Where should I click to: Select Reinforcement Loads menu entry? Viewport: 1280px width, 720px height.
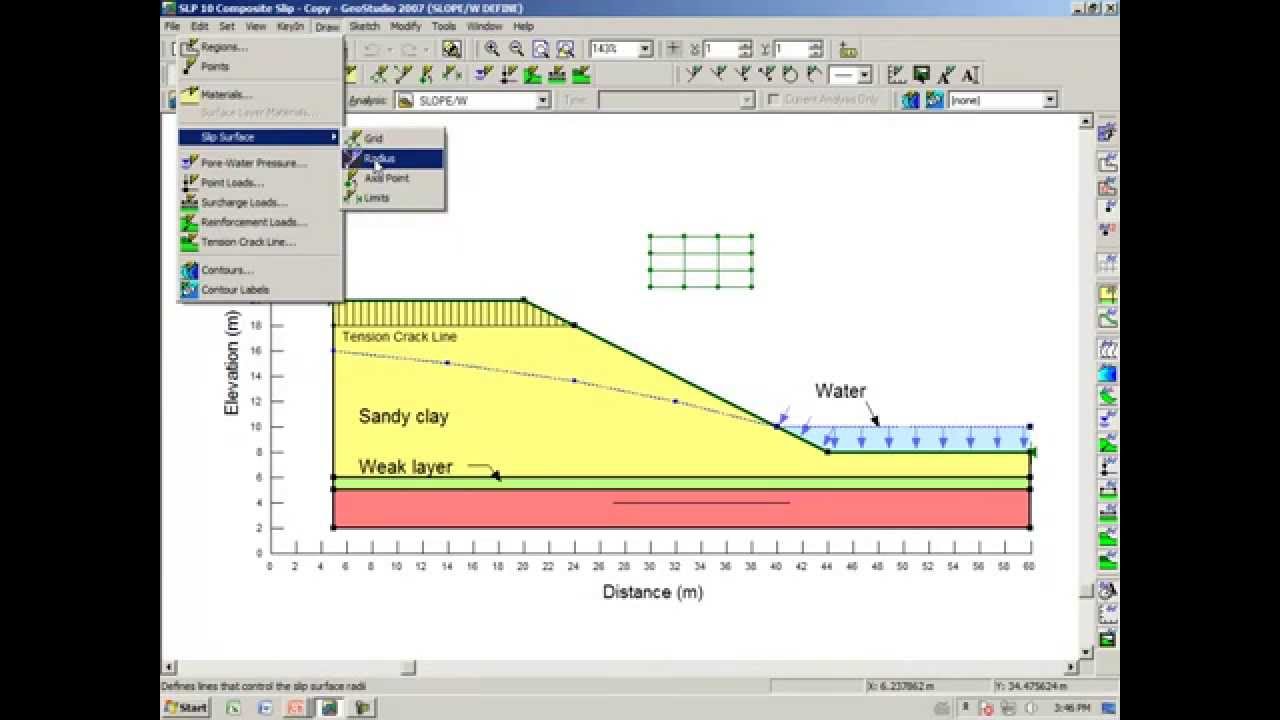260,222
